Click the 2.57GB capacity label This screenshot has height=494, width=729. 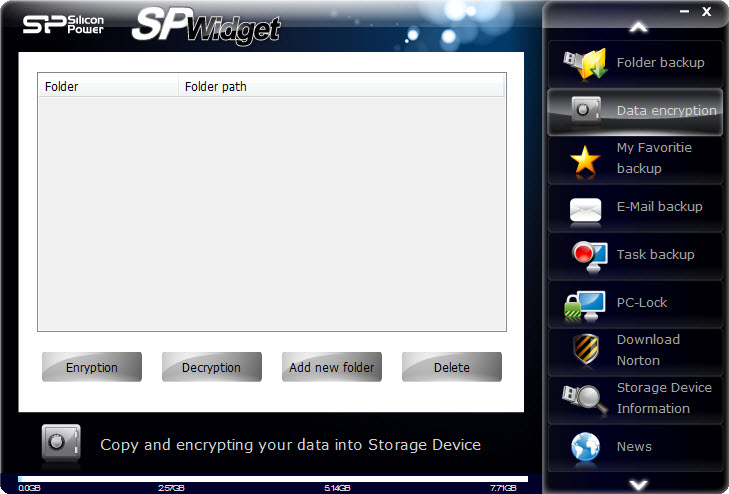(x=171, y=488)
